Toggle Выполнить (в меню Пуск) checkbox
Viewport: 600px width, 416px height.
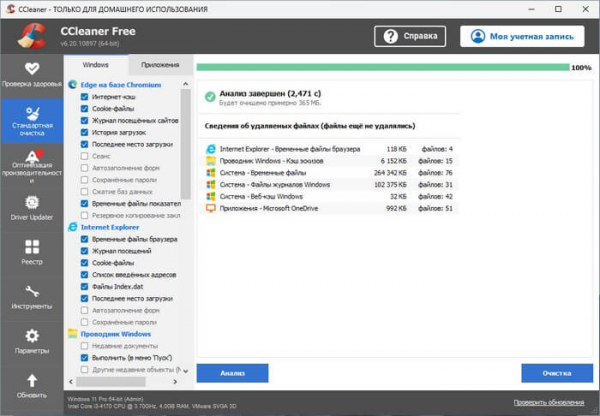point(85,358)
